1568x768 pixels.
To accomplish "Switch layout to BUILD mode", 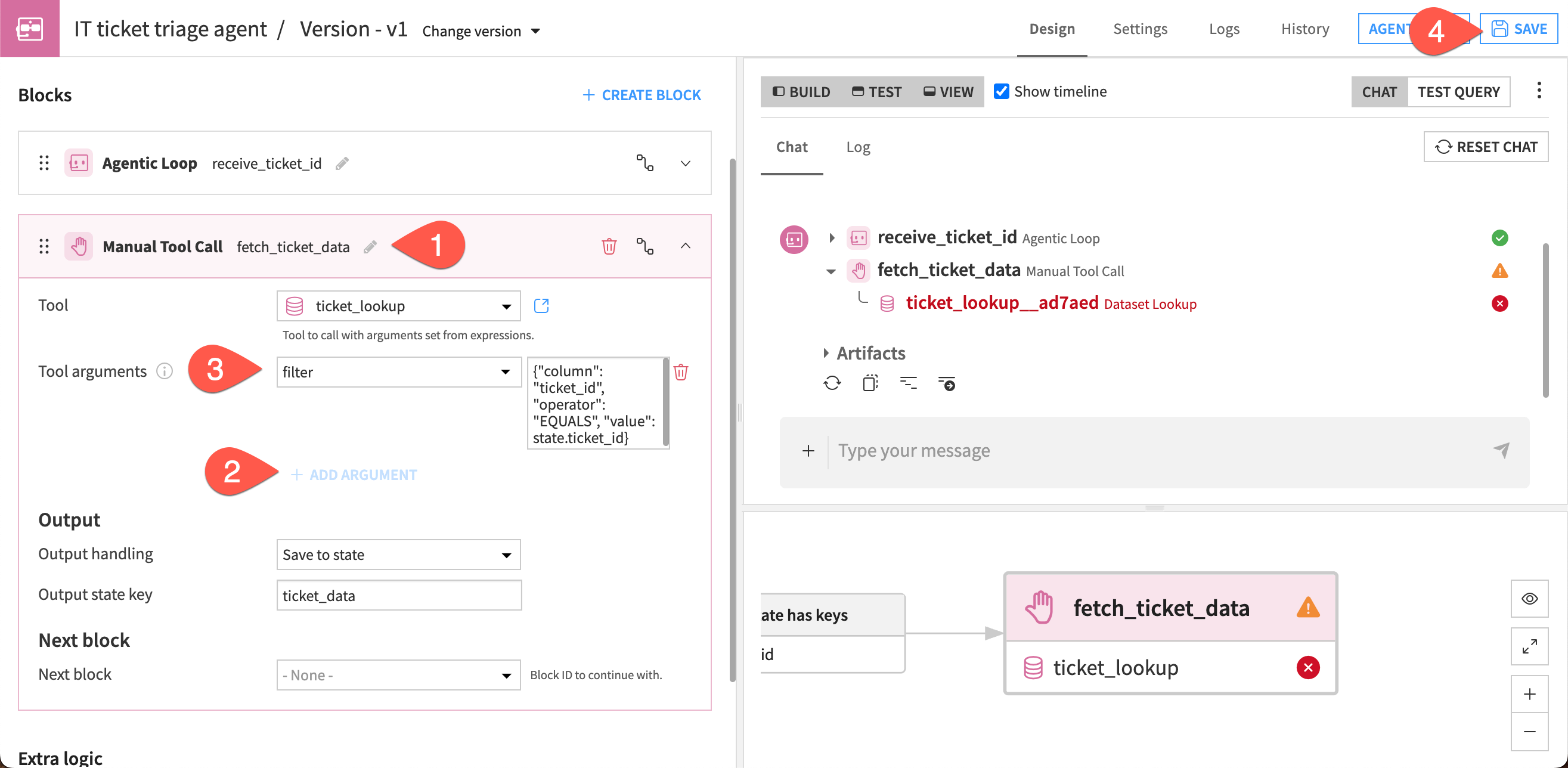I will pos(801,92).
